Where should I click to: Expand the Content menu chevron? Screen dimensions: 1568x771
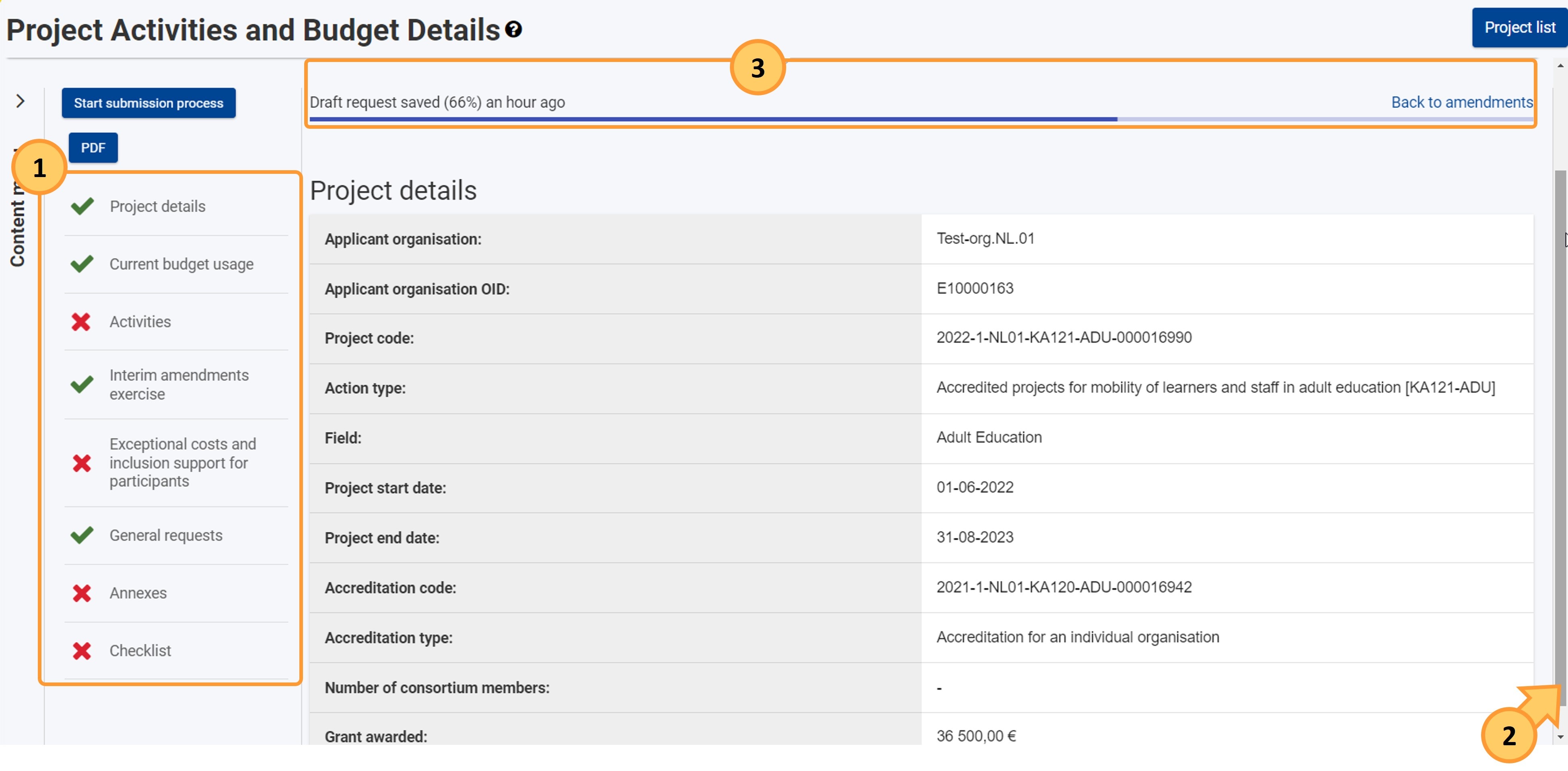pos(21,101)
